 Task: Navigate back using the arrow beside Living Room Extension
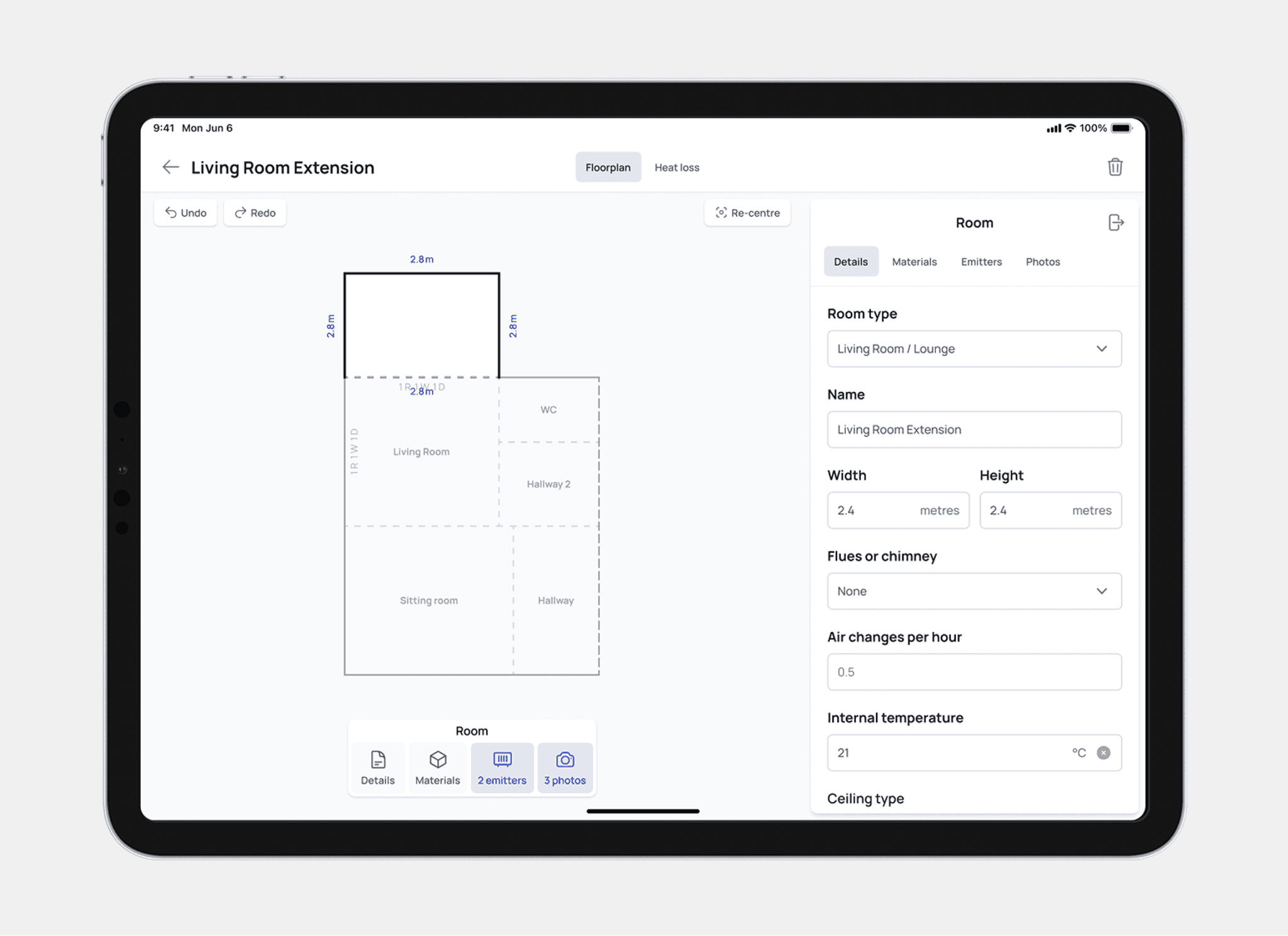[x=170, y=167]
